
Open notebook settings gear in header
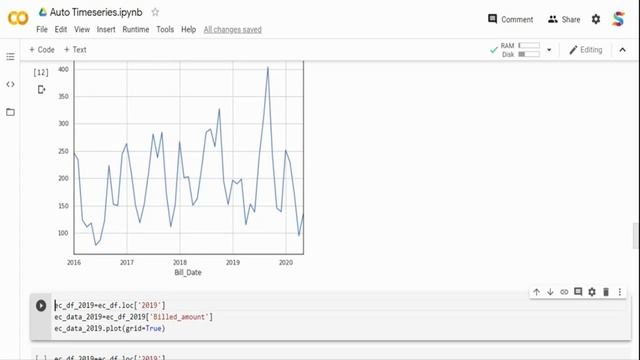596,19
